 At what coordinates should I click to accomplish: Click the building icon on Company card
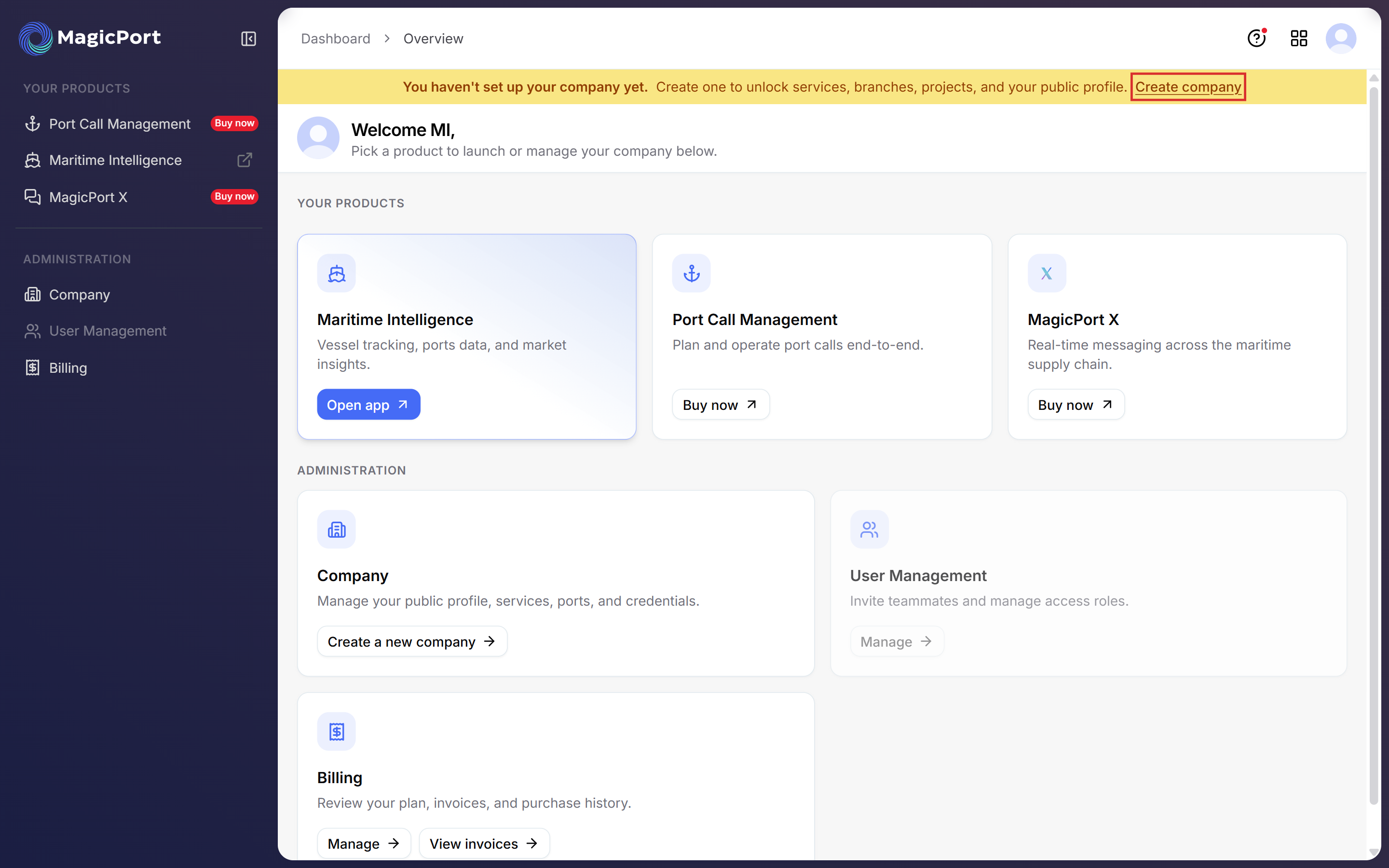336,529
